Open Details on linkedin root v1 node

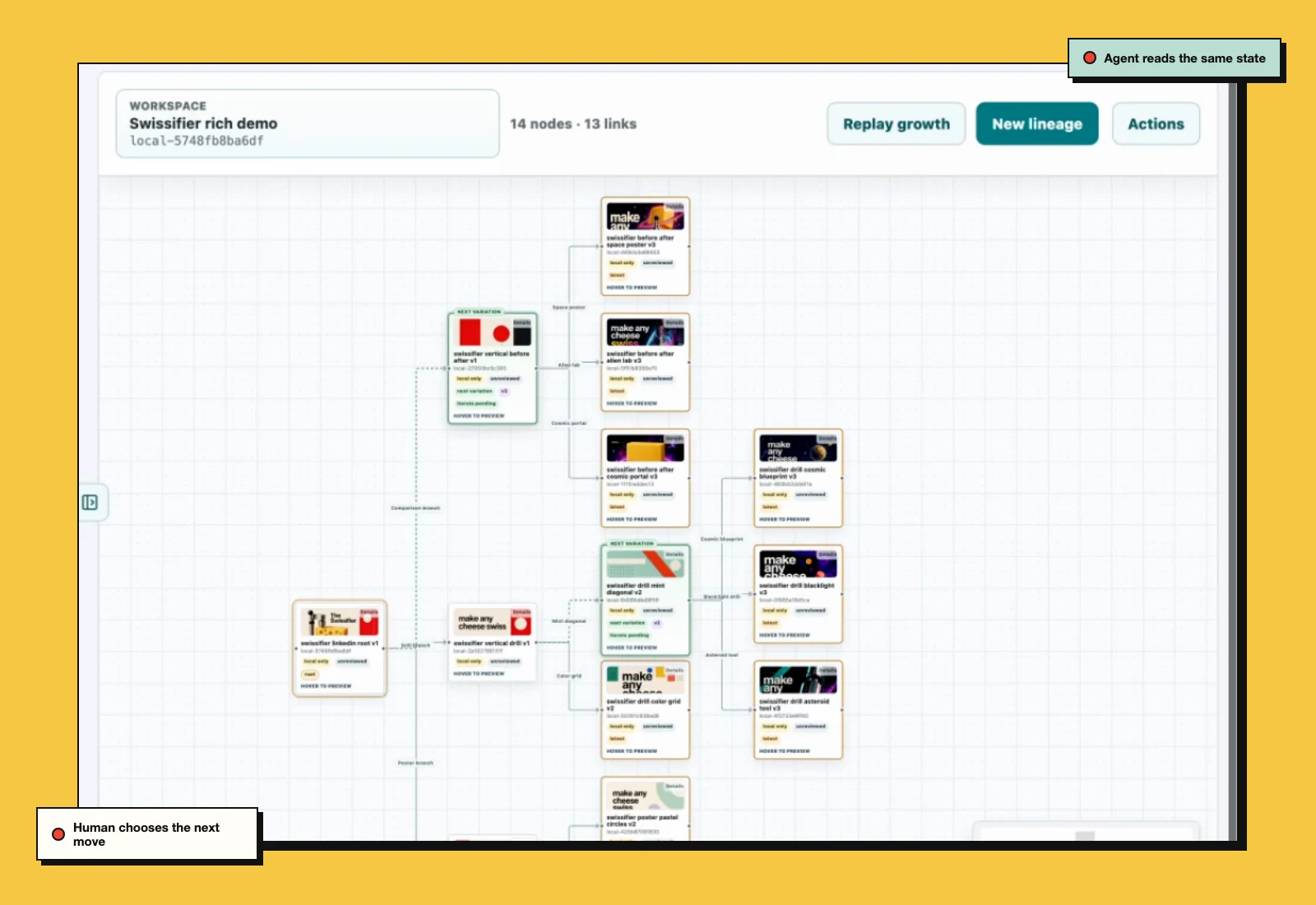(369, 612)
